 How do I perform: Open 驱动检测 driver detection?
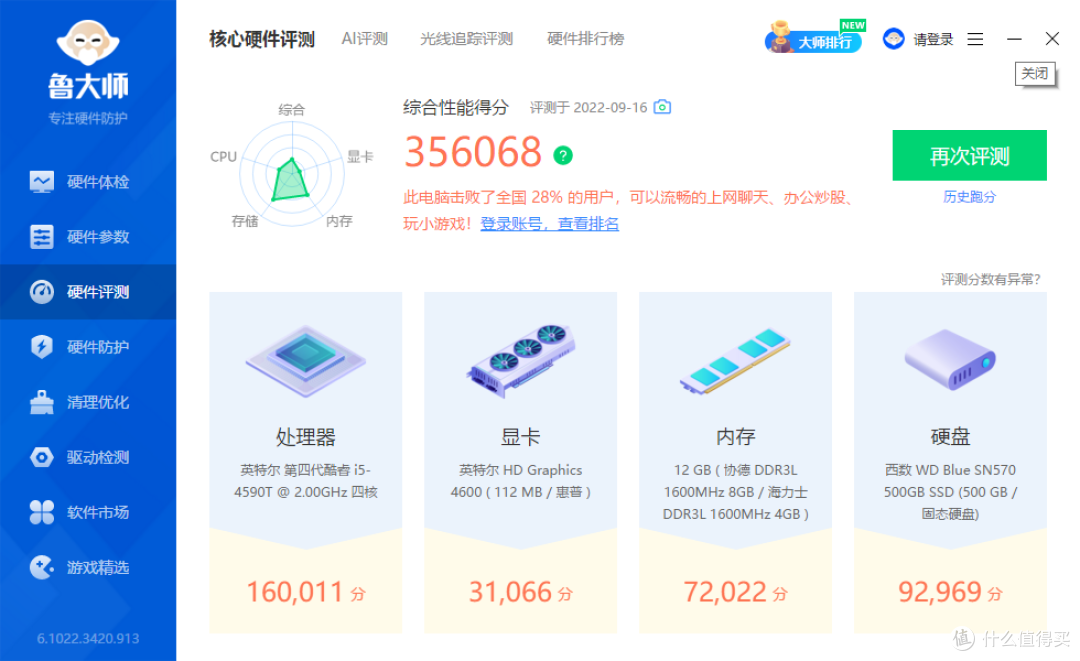point(88,457)
